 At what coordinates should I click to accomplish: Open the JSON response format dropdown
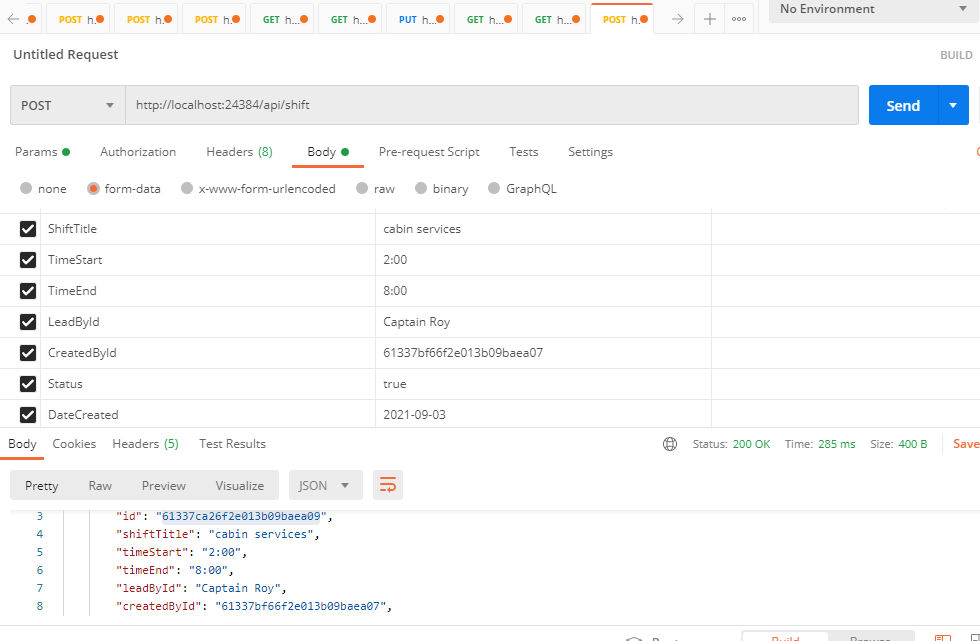coord(326,485)
